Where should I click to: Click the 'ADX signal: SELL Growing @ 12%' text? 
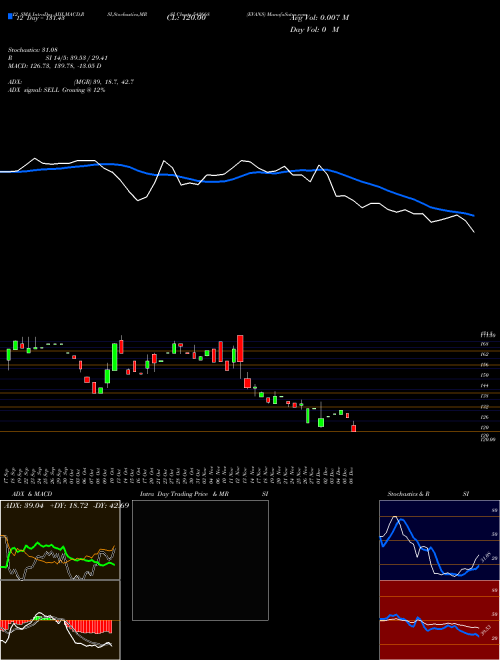tap(56, 90)
